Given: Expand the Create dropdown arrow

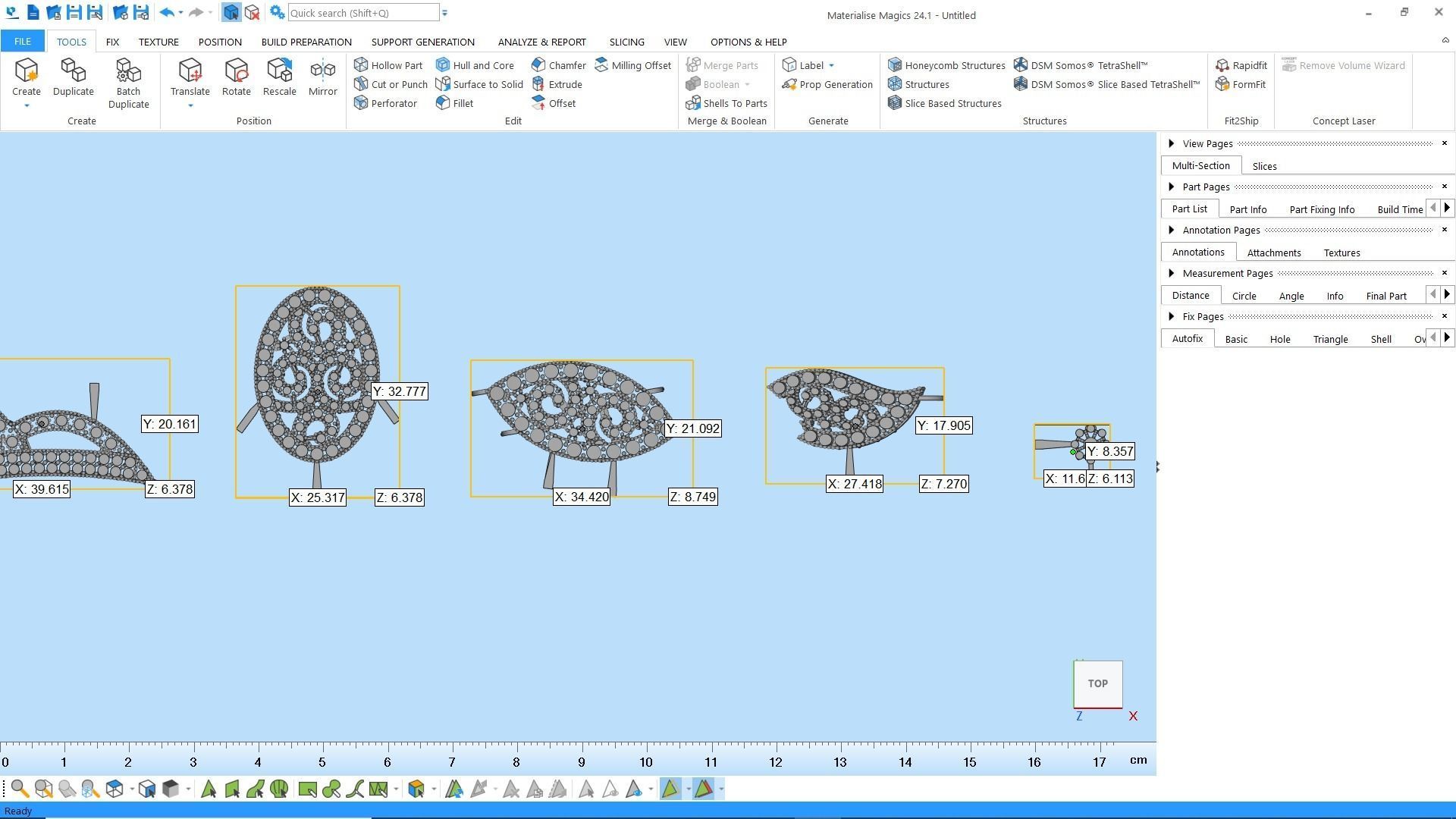Looking at the screenshot, I should tap(27, 106).
